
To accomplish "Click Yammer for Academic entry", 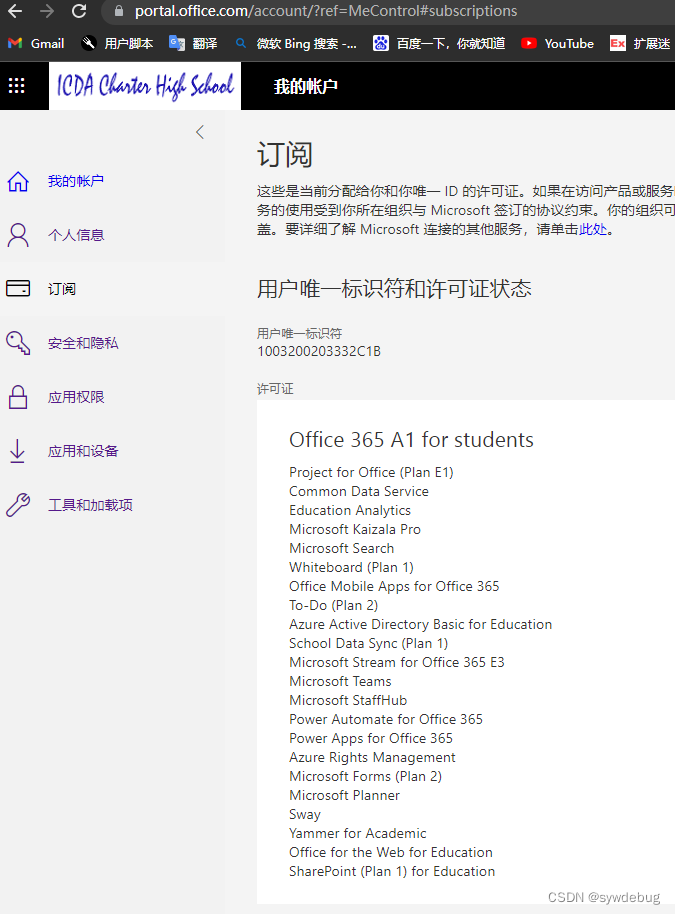I will [x=357, y=834].
